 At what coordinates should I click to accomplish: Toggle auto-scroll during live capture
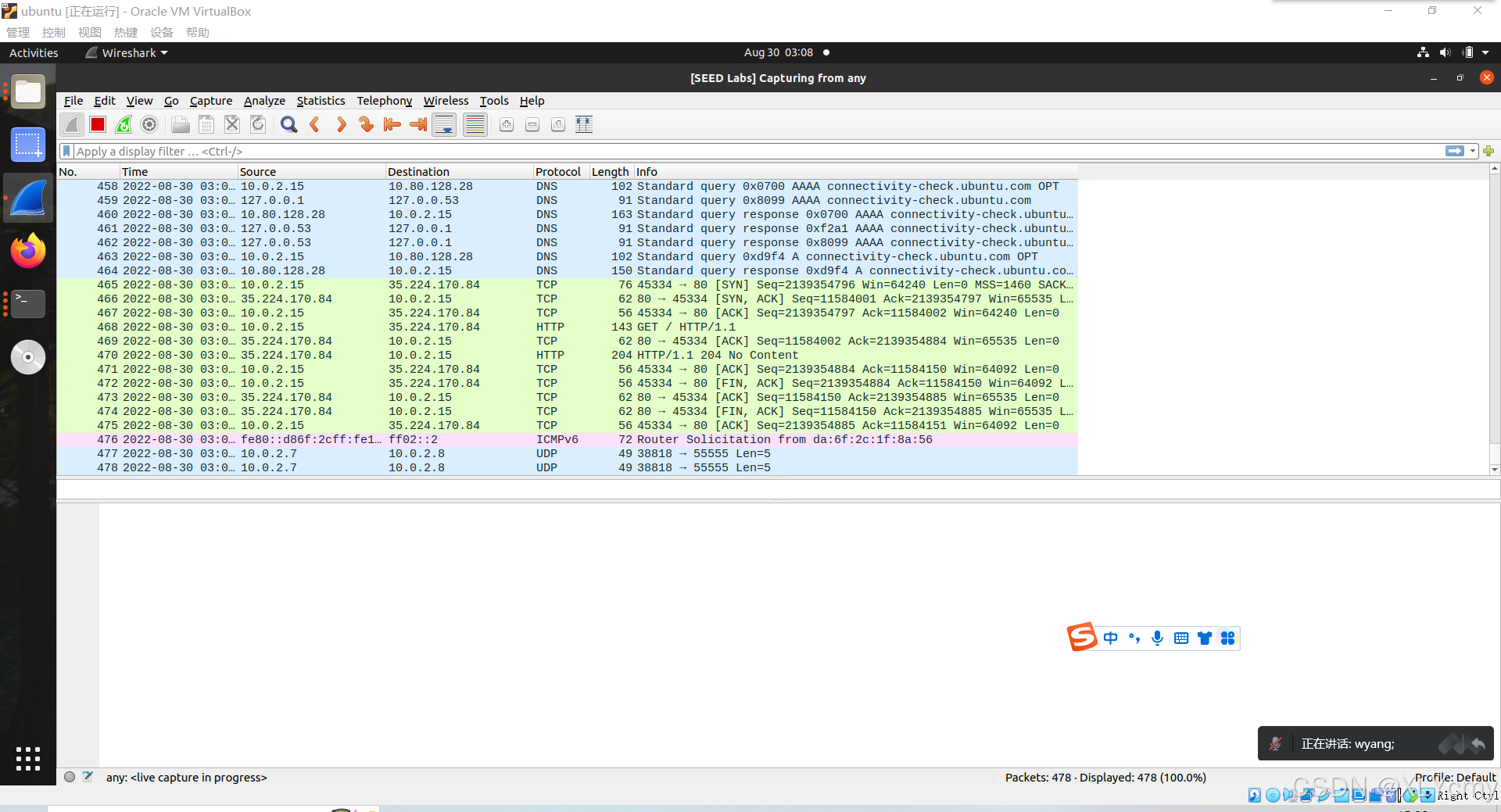pos(443,124)
